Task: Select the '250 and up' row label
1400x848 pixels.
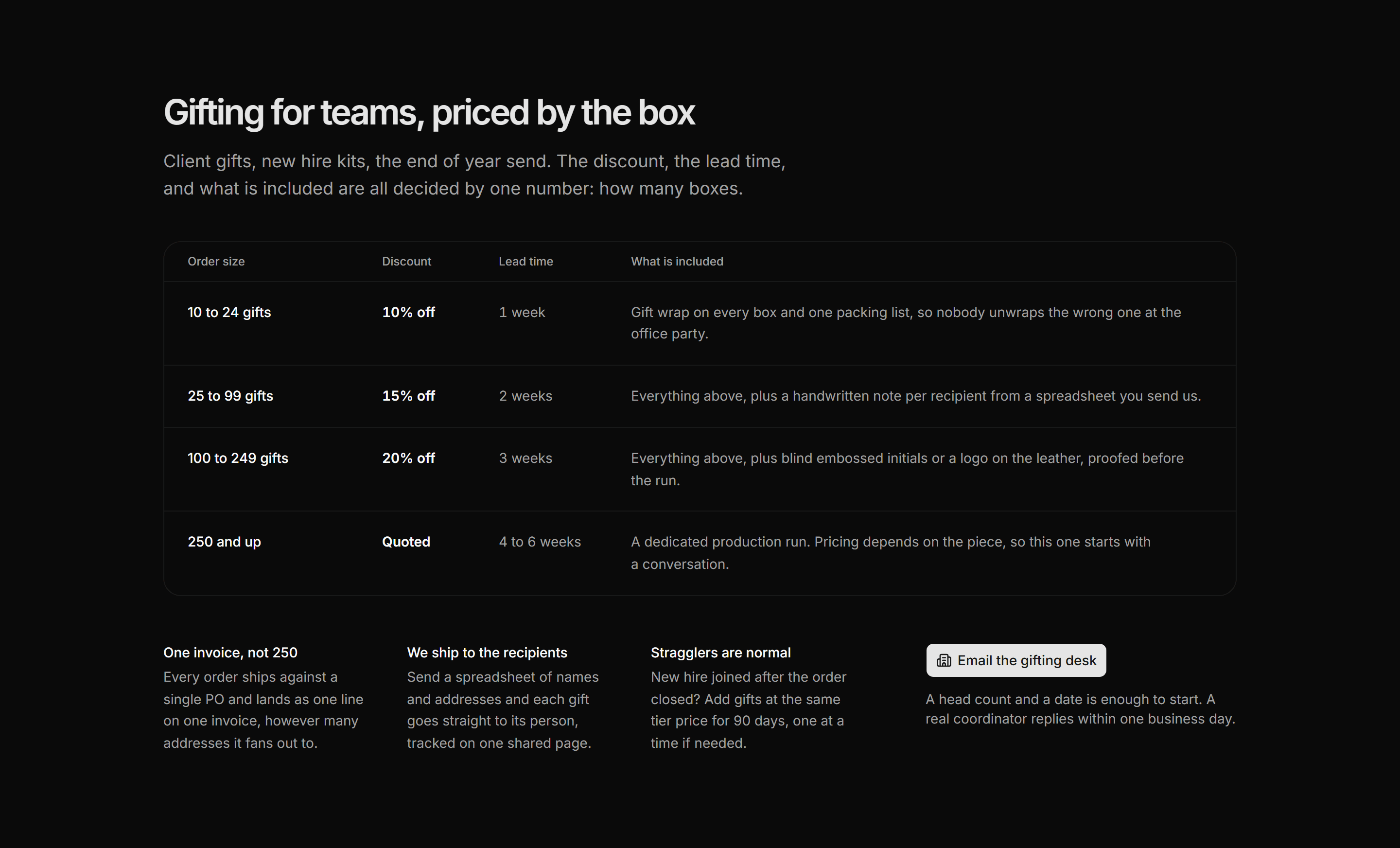Action: [224, 542]
